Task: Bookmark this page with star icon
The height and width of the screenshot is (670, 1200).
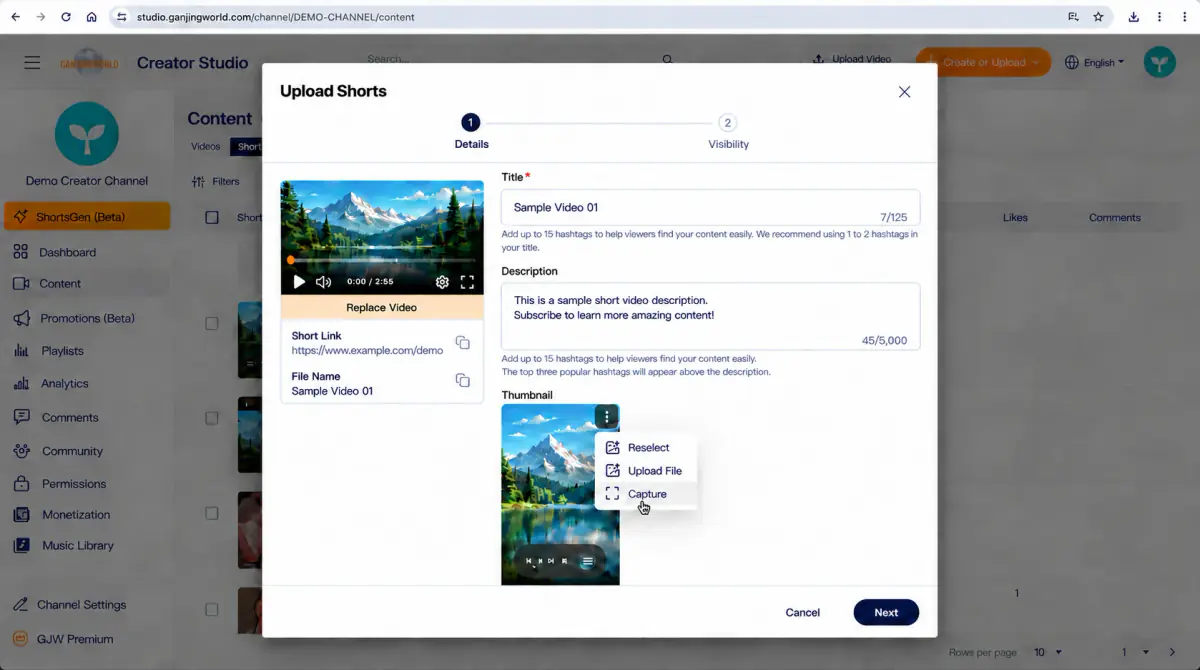Action: (x=1098, y=17)
